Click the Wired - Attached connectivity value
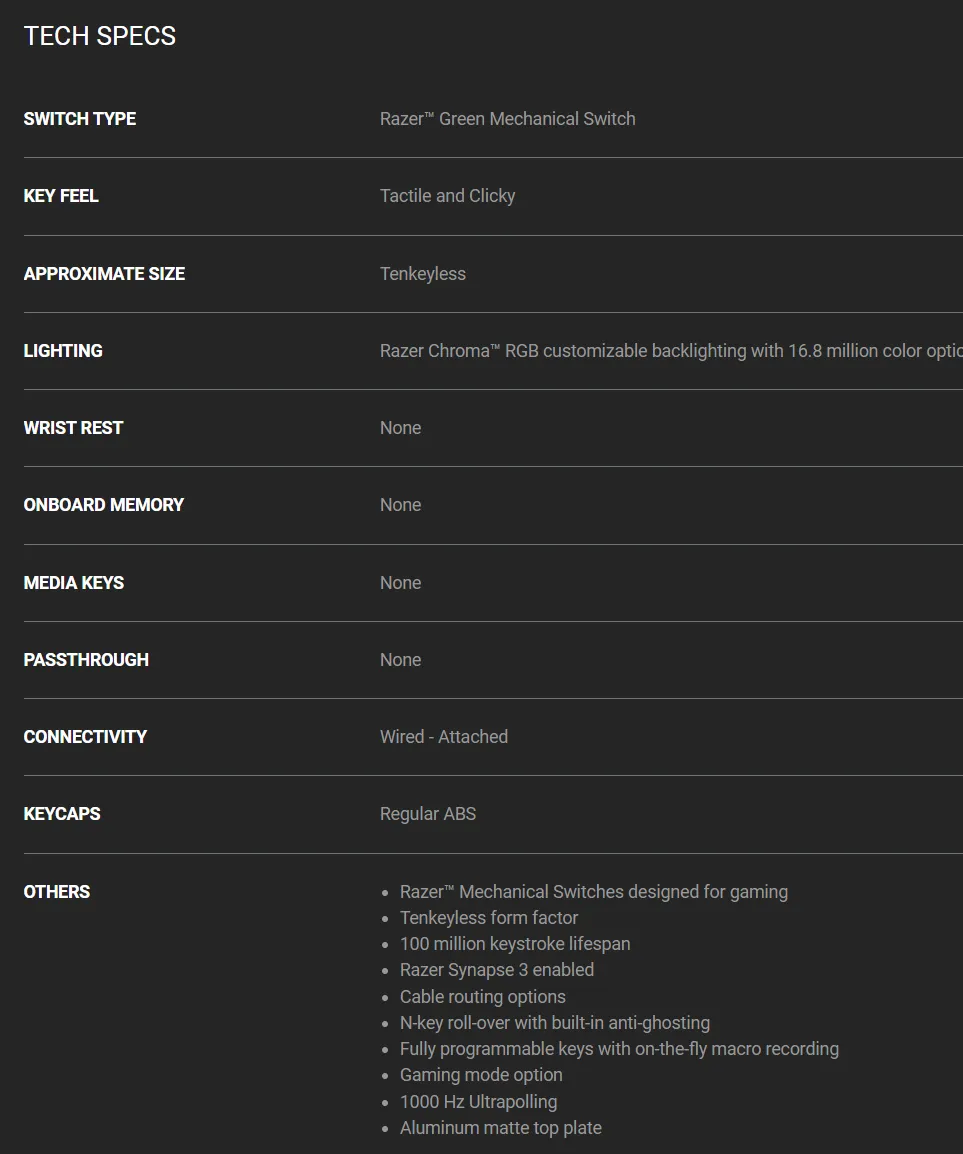The image size is (963, 1154). tap(444, 737)
